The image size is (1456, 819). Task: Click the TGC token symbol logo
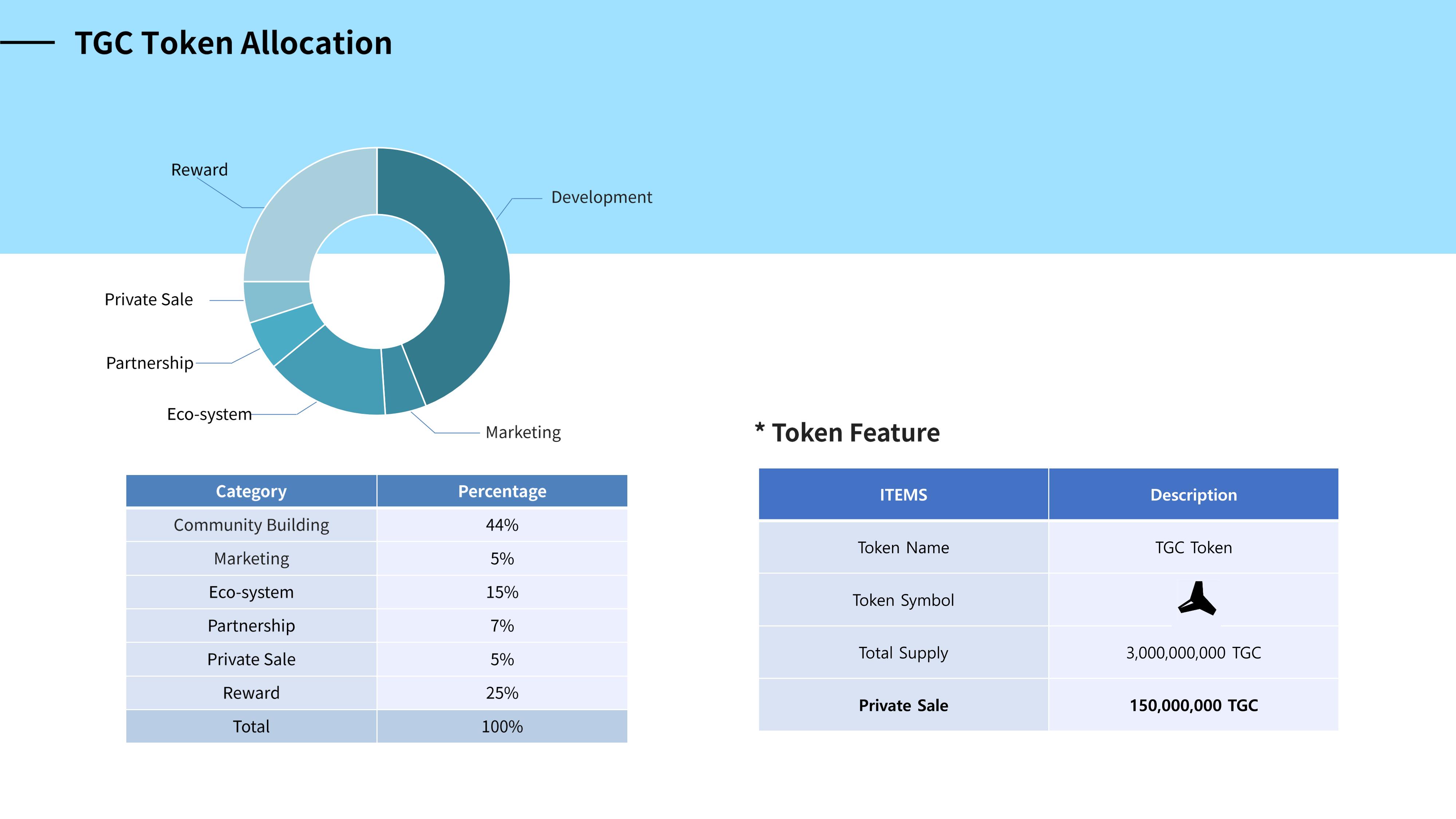coord(1196,598)
